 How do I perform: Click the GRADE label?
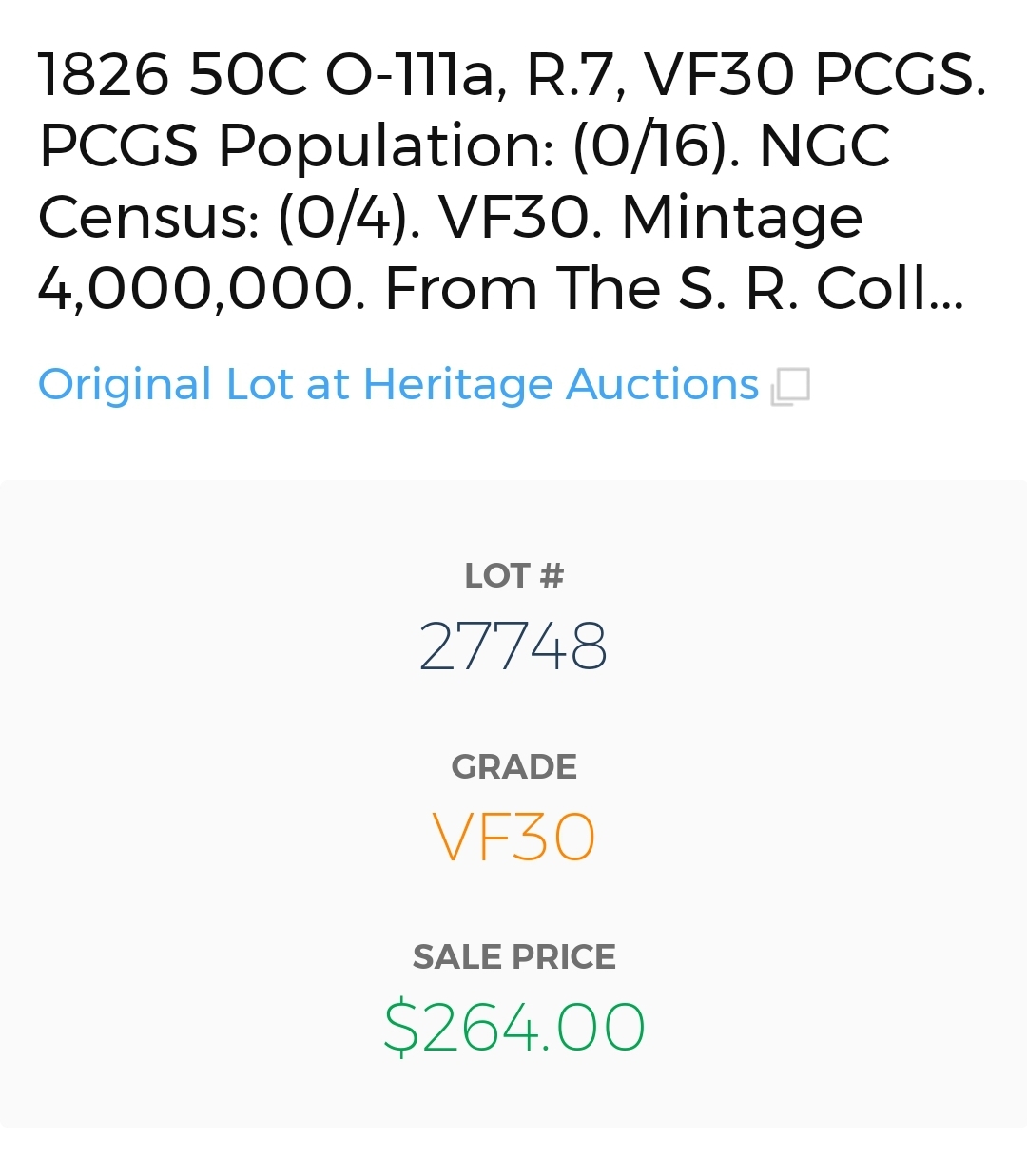point(513,766)
